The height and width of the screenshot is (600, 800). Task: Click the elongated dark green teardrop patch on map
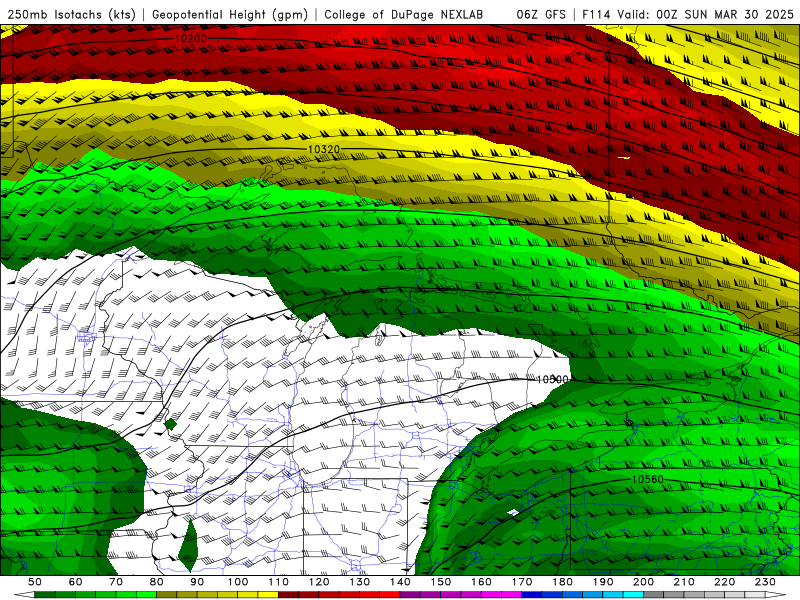pos(188,545)
